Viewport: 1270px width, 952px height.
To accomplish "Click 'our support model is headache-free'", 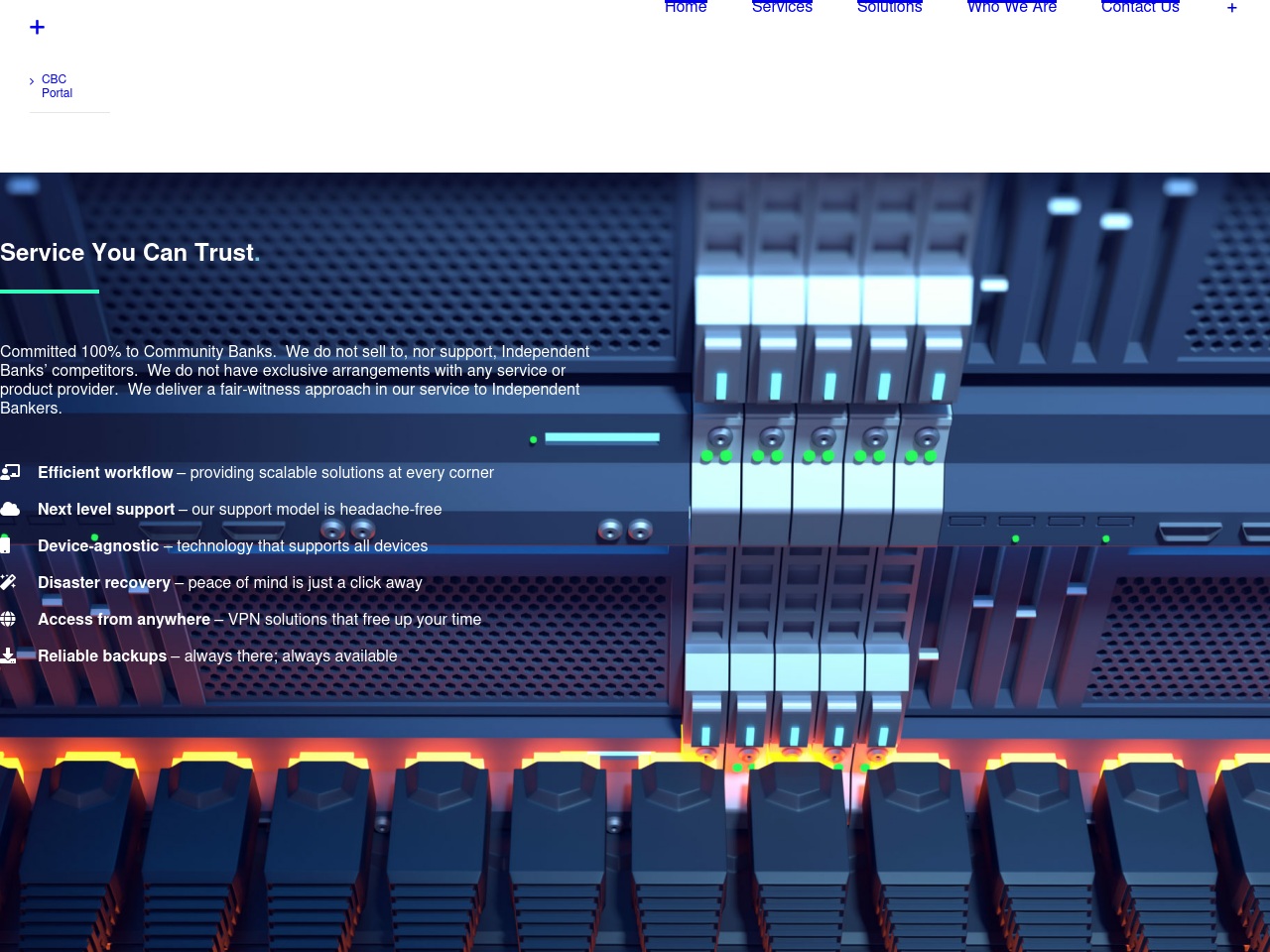I will 317,510.
